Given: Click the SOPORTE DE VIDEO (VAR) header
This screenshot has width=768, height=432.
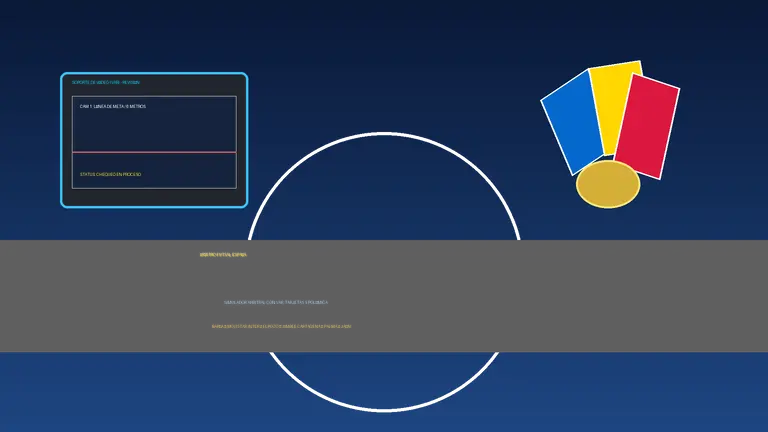Looking at the screenshot, I should click(x=106, y=82).
